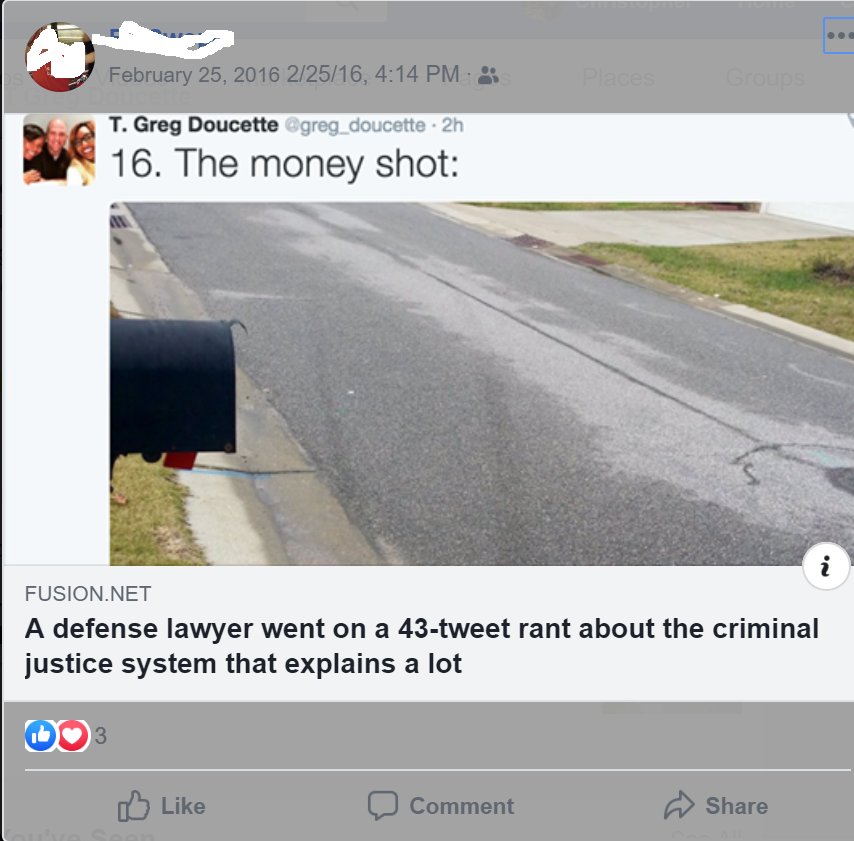
Task: Click the Share button label
Action: click(x=736, y=806)
